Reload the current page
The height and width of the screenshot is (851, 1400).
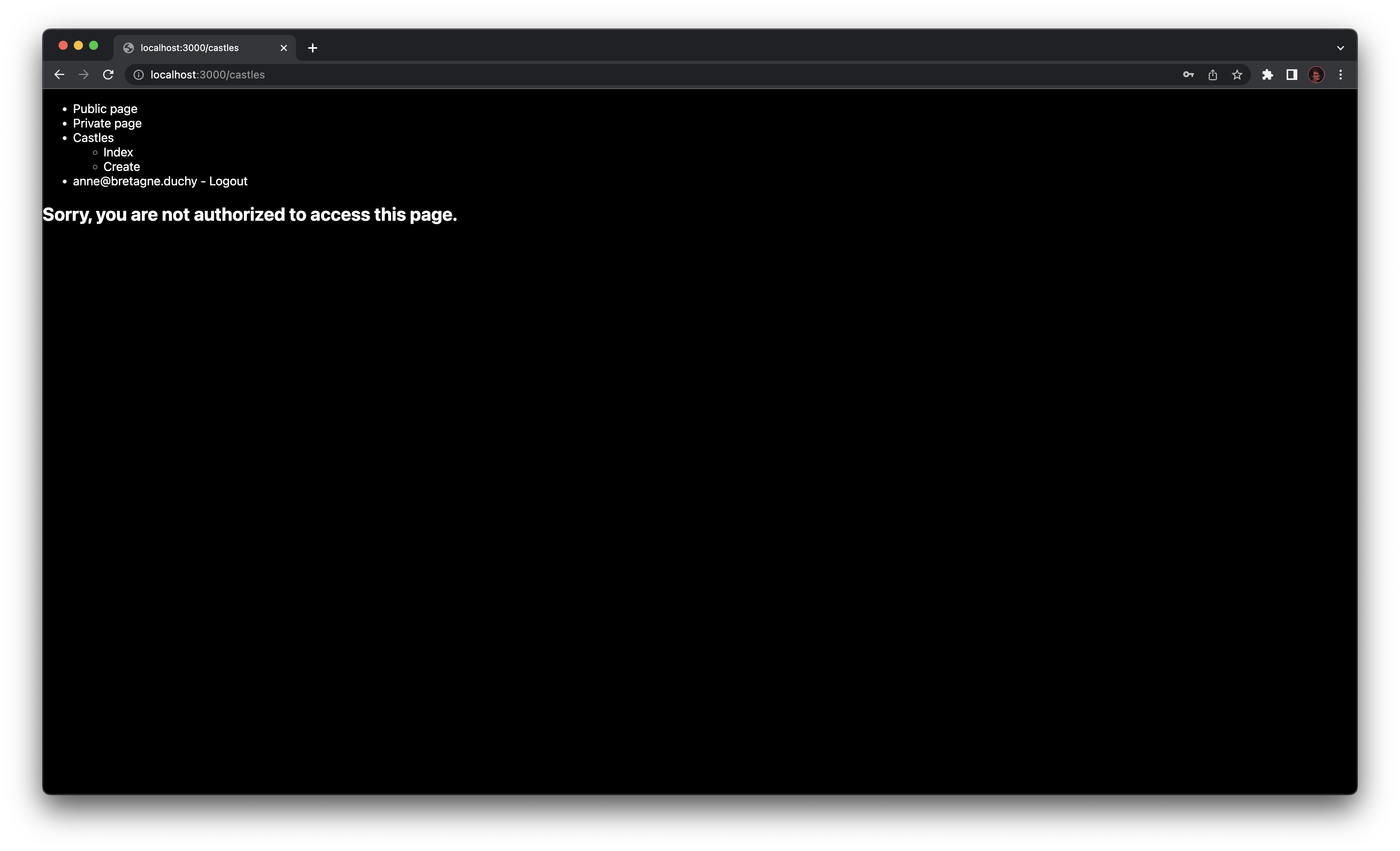[x=108, y=75]
